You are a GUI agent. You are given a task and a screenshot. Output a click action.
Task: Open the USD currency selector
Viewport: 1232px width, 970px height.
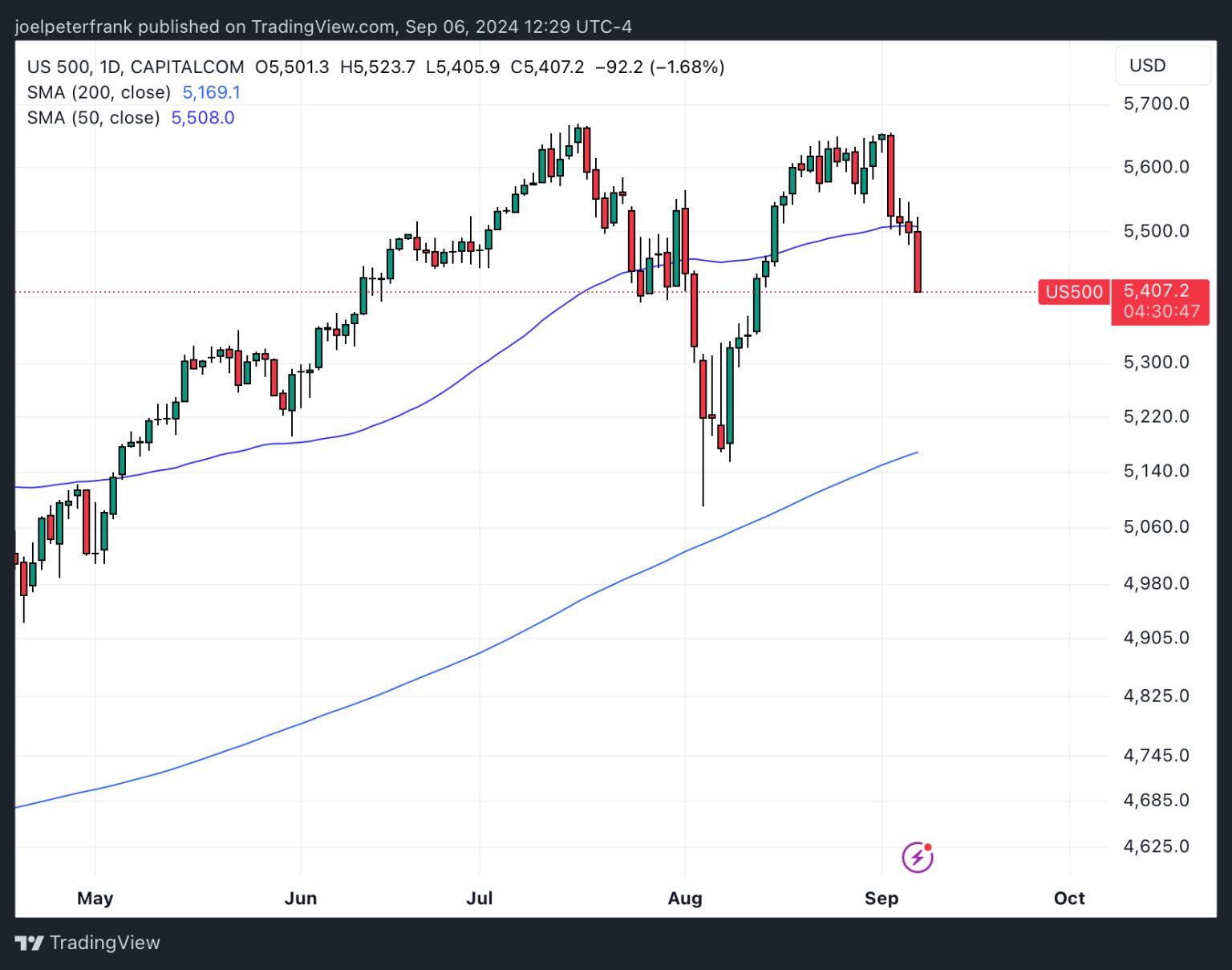pos(1162,66)
